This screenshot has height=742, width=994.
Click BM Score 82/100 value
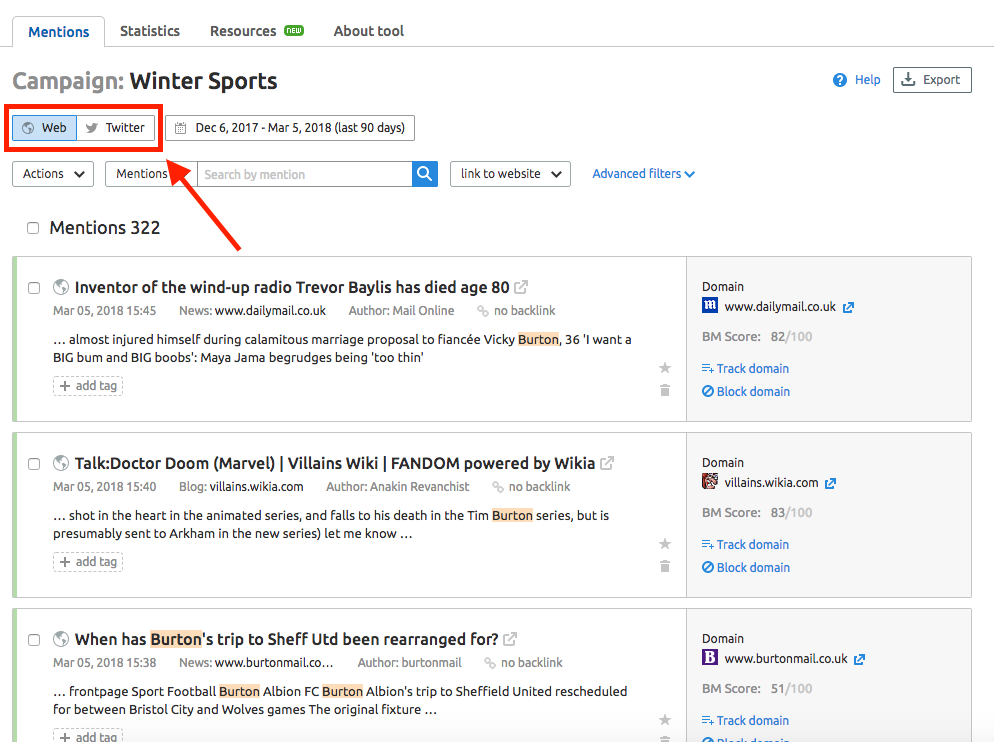791,337
